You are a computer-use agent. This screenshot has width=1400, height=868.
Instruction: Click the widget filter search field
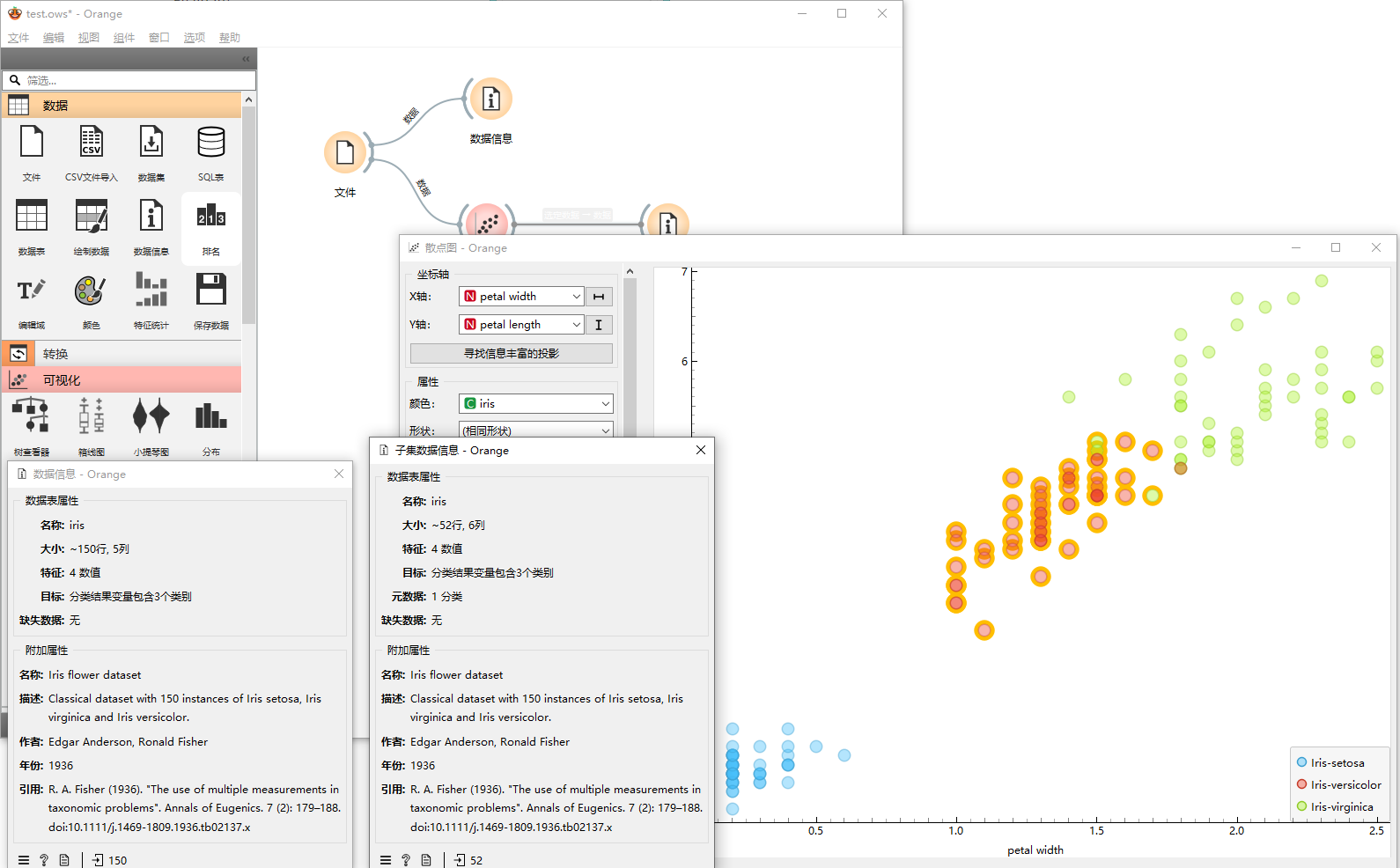click(129, 80)
